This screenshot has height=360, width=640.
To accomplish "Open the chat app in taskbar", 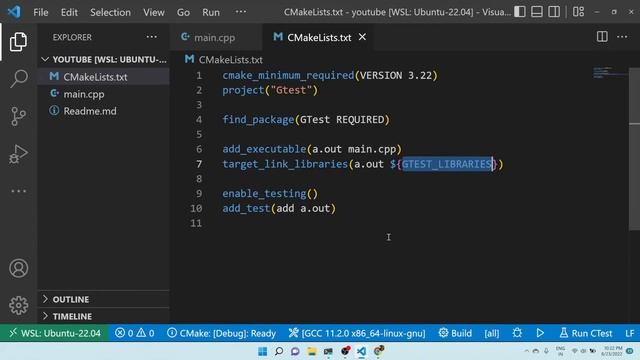I will point(295,351).
